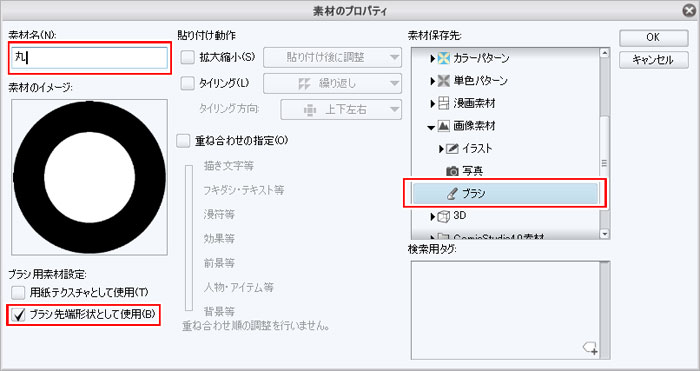Select イラスト in the save location tree
Image resolution: width=700 pixels, height=371 pixels.
point(477,149)
